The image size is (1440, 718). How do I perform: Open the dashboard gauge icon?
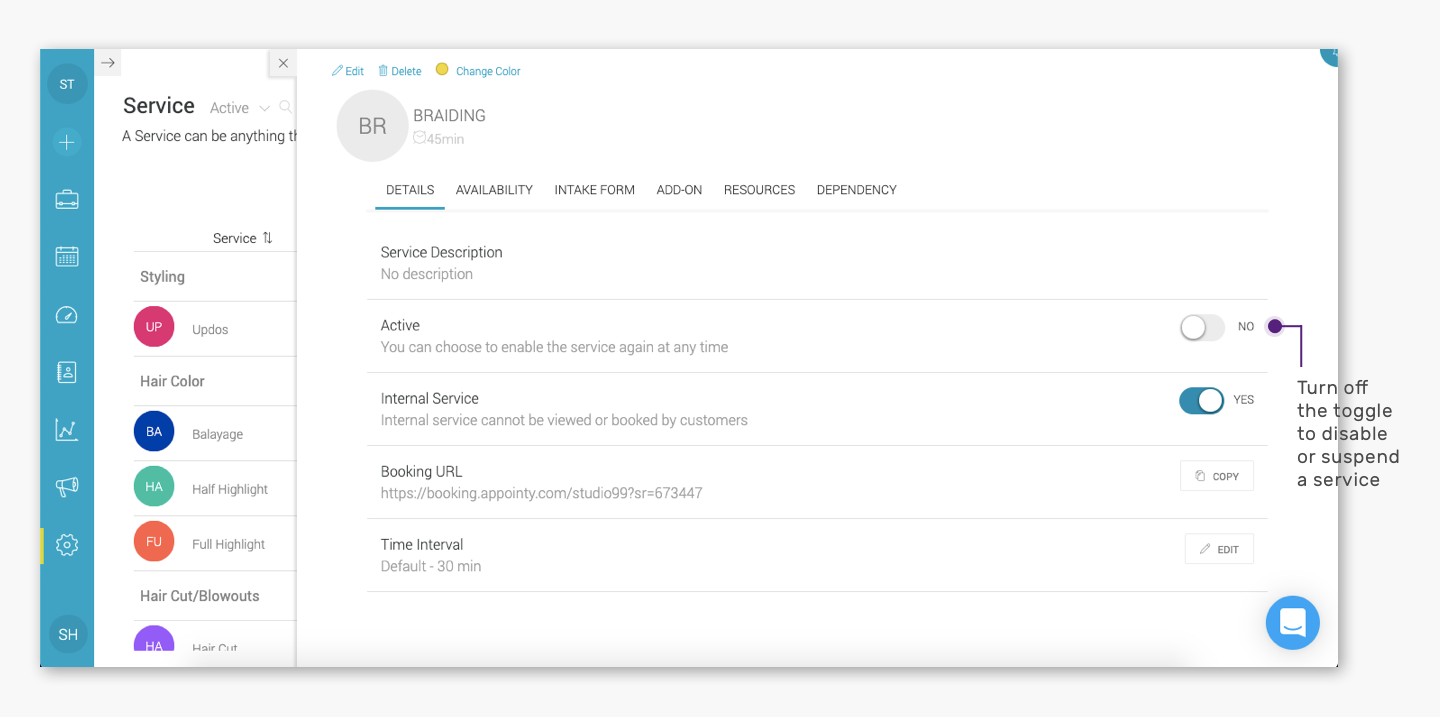click(x=67, y=315)
